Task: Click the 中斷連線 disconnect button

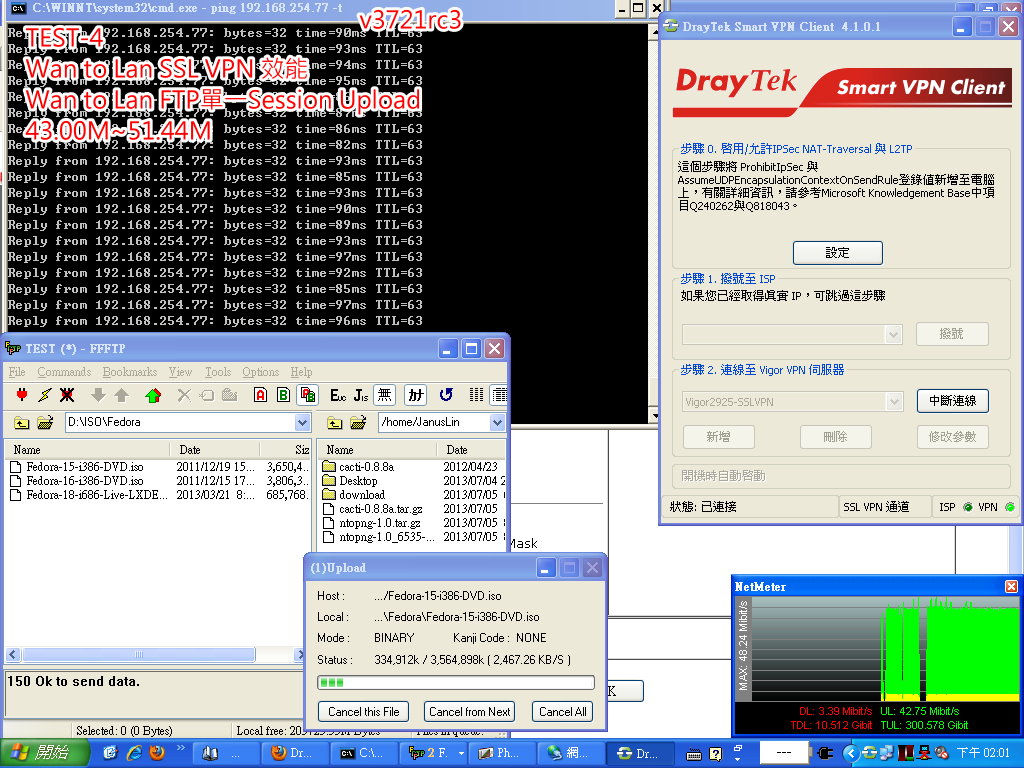Action: coord(952,401)
